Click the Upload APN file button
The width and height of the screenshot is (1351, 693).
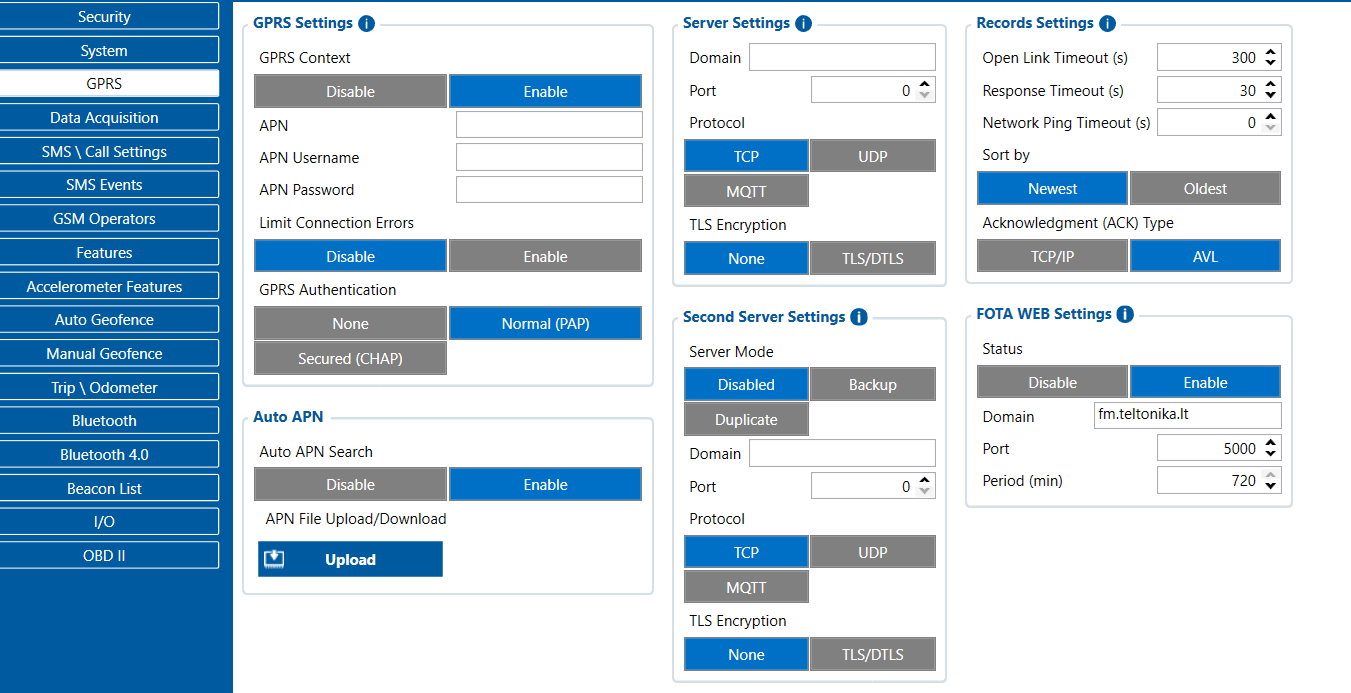350,559
